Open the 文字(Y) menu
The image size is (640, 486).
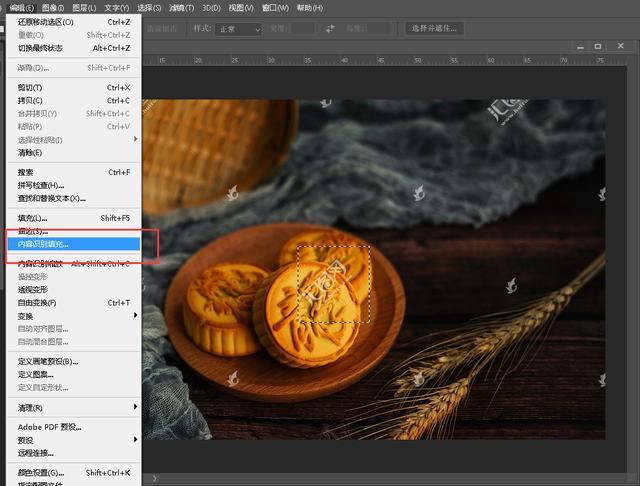coord(116,8)
